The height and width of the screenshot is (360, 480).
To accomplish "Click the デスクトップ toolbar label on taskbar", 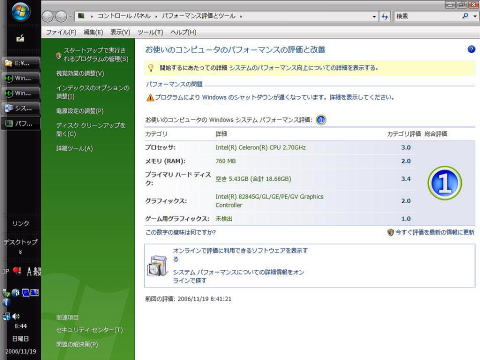I will pyautogui.click(x=21, y=242).
